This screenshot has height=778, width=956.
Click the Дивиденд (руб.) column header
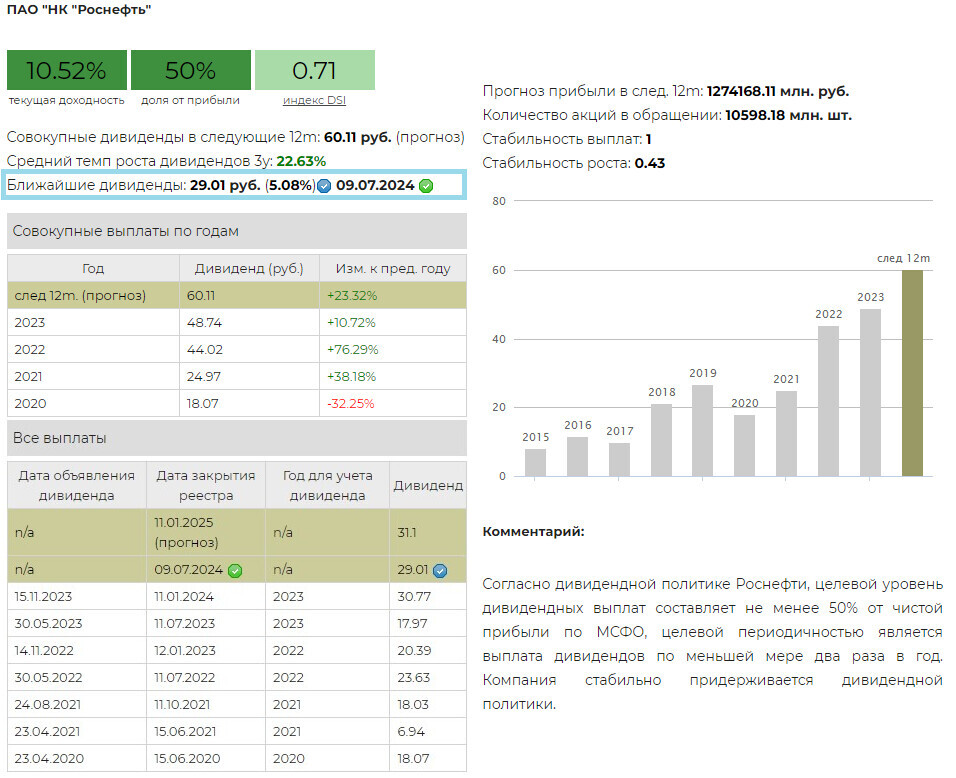[x=249, y=268]
